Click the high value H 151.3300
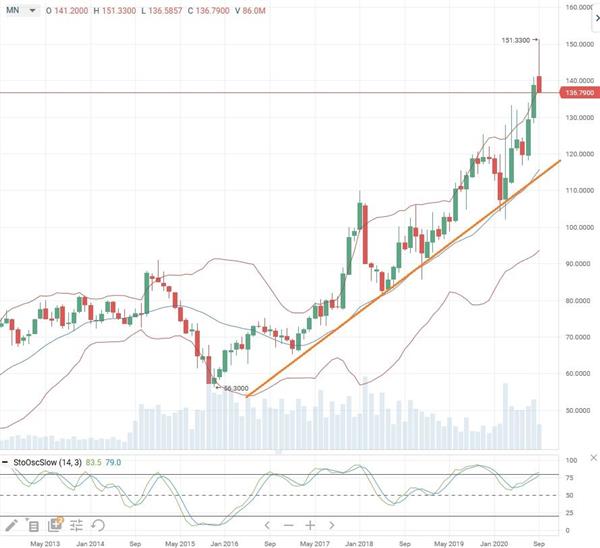The height and width of the screenshot is (548, 600). click(x=115, y=11)
